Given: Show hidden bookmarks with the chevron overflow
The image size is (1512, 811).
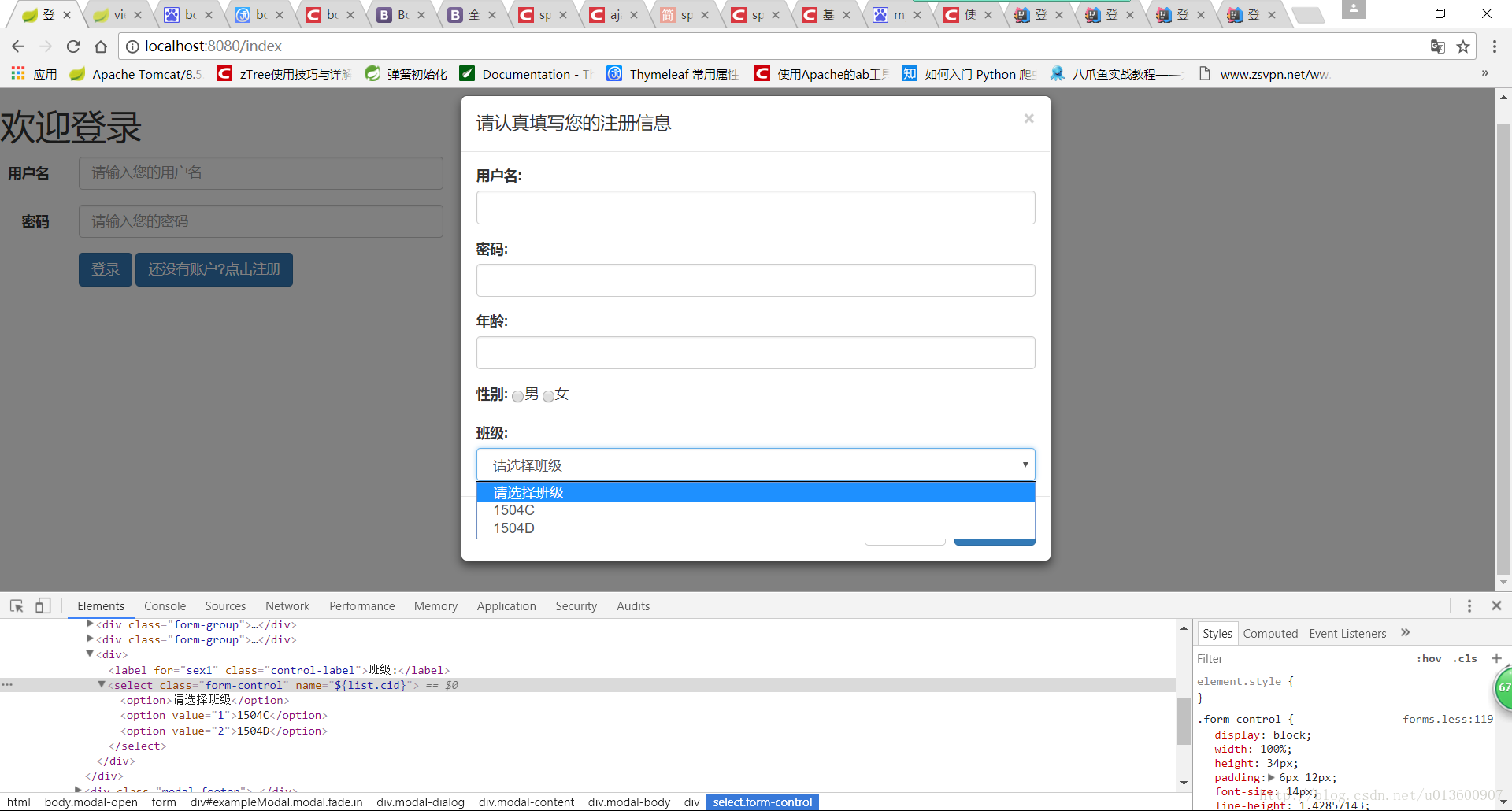Looking at the screenshot, I should pos(1485,73).
